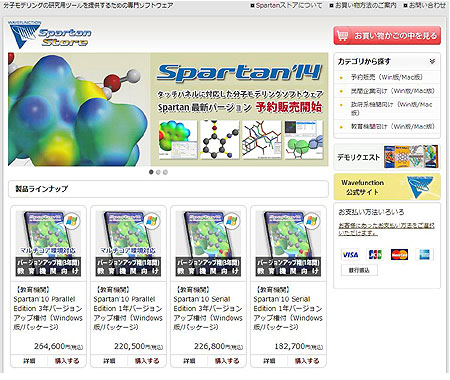Screen dimensions: 450x380
Task: Click the VISA card icon
Action: [350, 255]
